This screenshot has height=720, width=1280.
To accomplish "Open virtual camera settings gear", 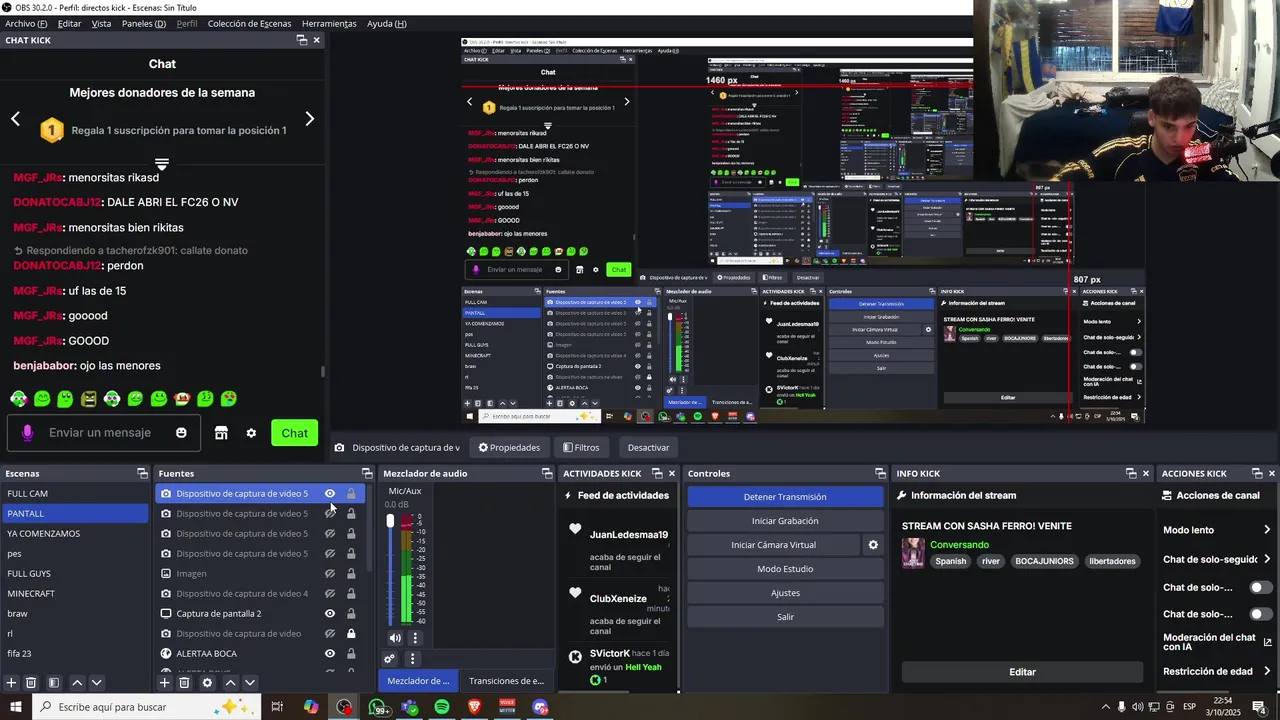I will click(873, 545).
